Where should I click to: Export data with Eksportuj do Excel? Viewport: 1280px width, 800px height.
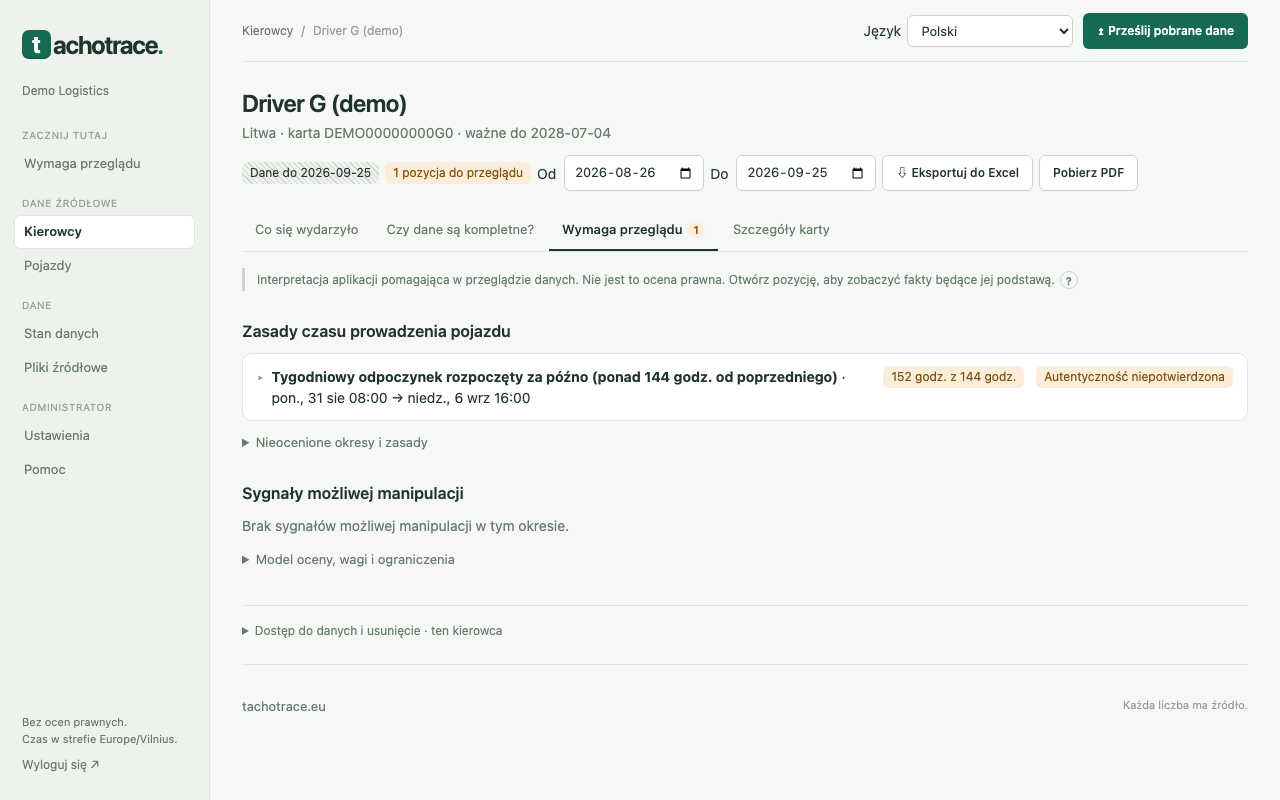(957, 173)
